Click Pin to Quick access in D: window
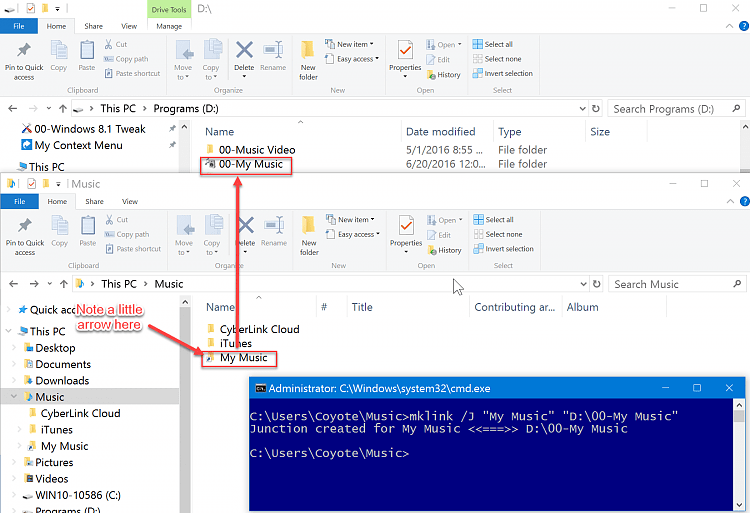Viewport: 750px width, 513px height. coord(24,62)
